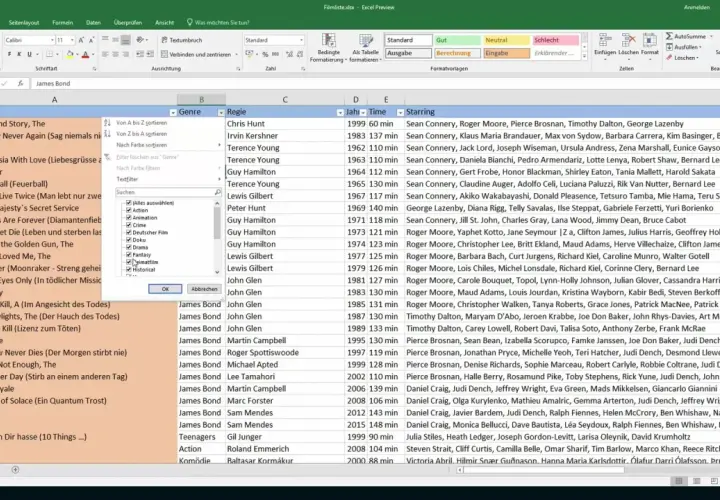Apply the Neutral cell style
Image resolution: width=720 pixels, height=500 pixels.
[x=506, y=40]
